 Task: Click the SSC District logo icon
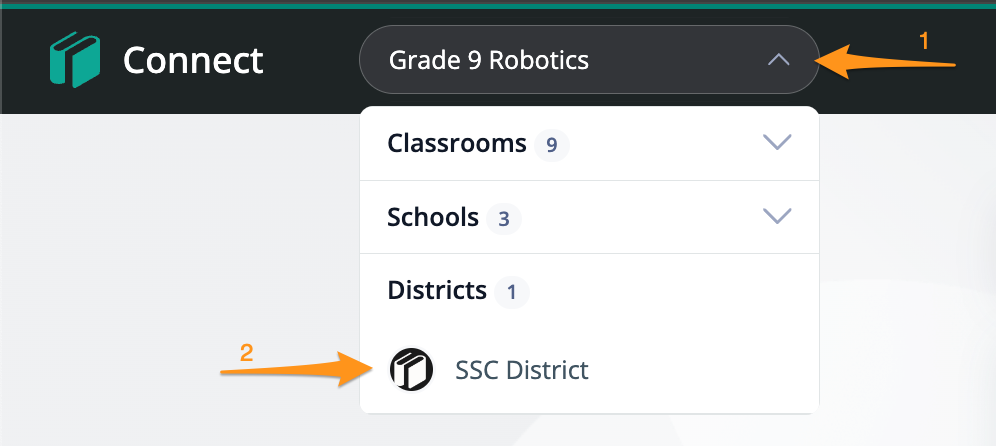tap(411, 370)
